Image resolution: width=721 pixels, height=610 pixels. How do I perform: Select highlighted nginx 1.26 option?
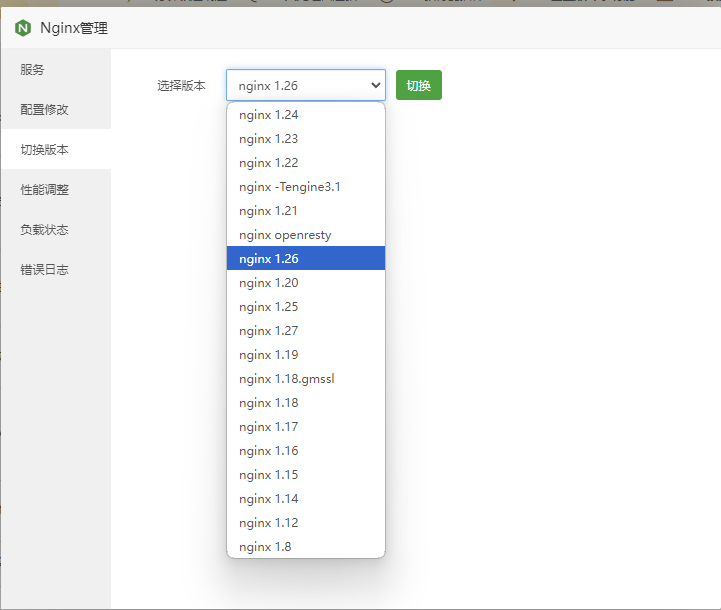(x=306, y=258)
